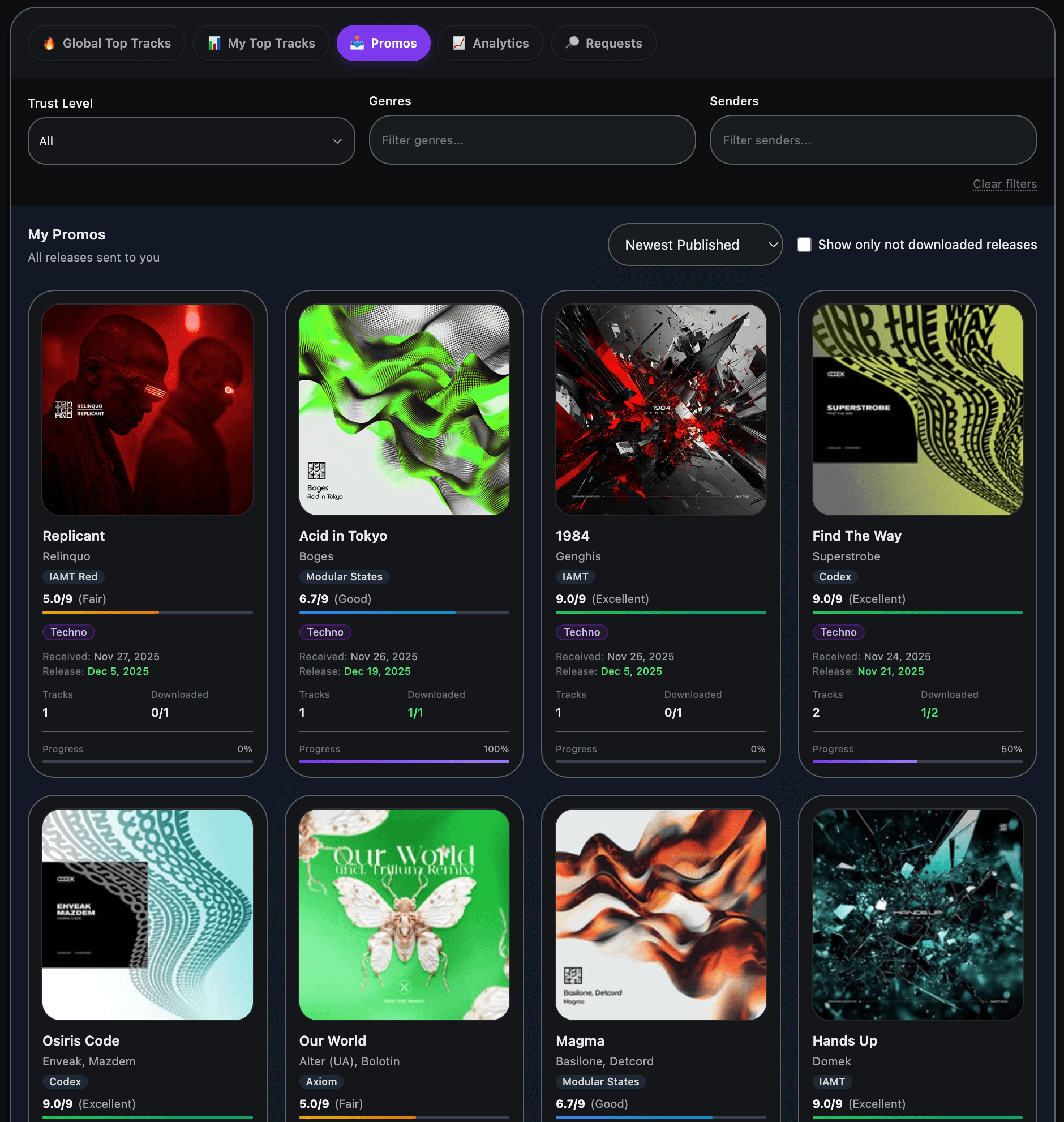The width and height of the screenshot is (1064, 1122).
Task: Open the Our World butterfly cover
Action: point(404,914)
